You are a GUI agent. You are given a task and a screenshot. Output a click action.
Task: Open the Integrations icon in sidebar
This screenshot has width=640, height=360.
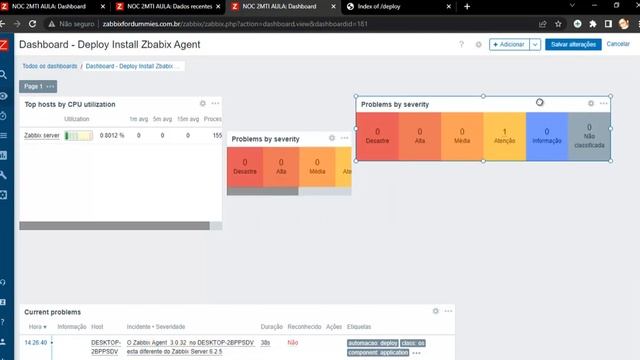3,302
